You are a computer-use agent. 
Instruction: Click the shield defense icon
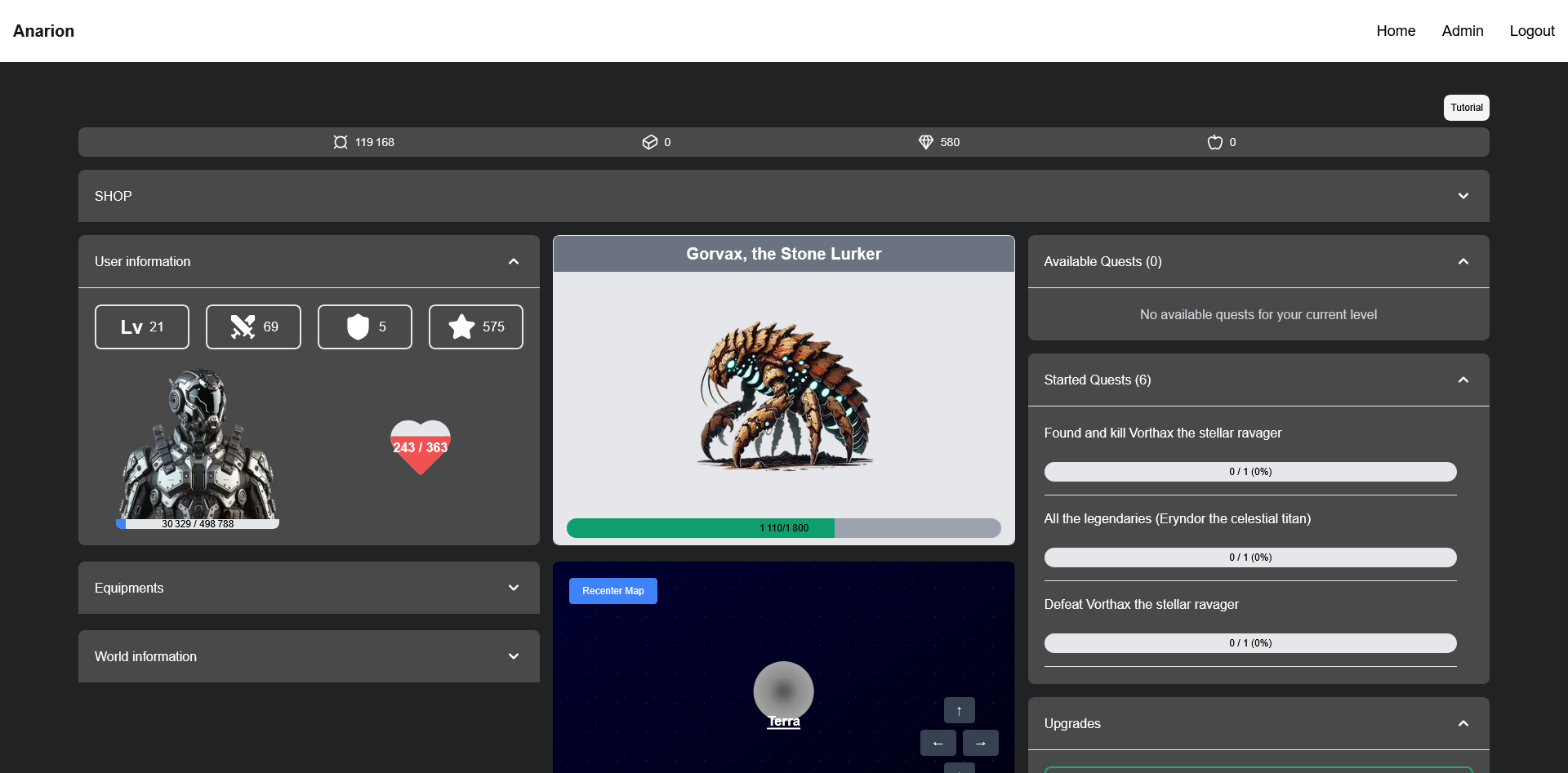pyautogui.click(x=358, y=327)
